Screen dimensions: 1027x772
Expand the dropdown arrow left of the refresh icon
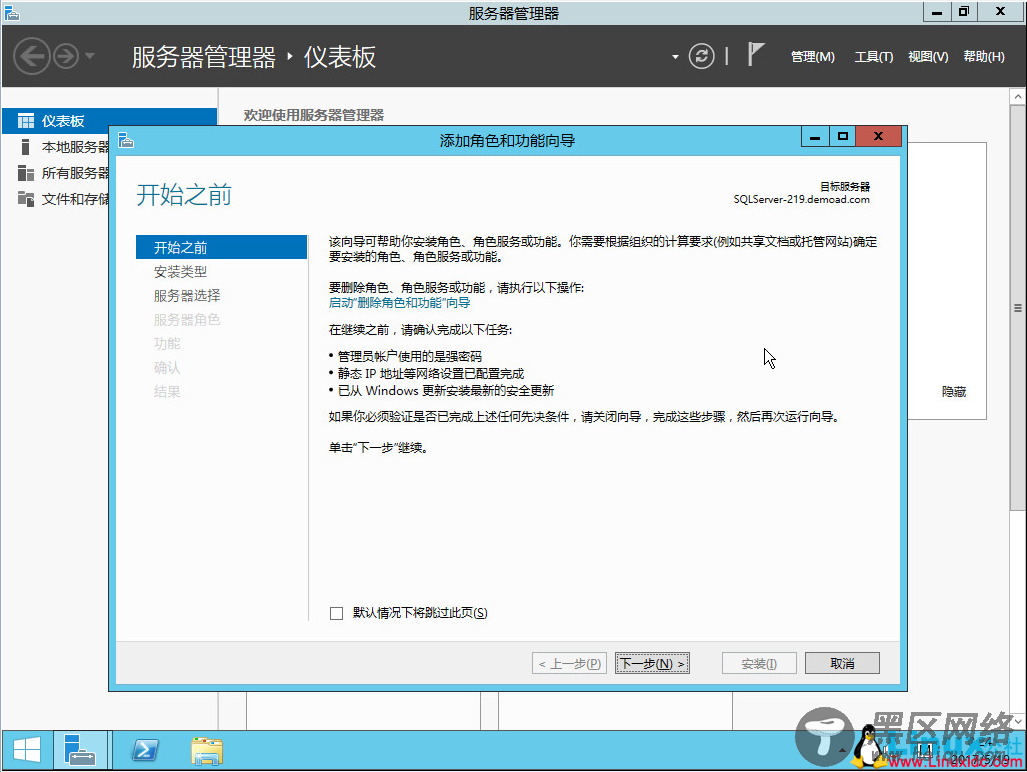(x=675, y=57)
